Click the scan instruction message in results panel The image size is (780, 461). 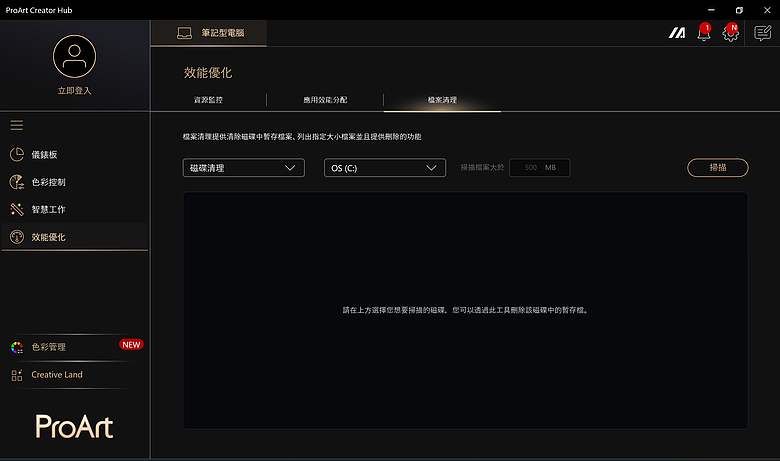(x=466, y=310)
